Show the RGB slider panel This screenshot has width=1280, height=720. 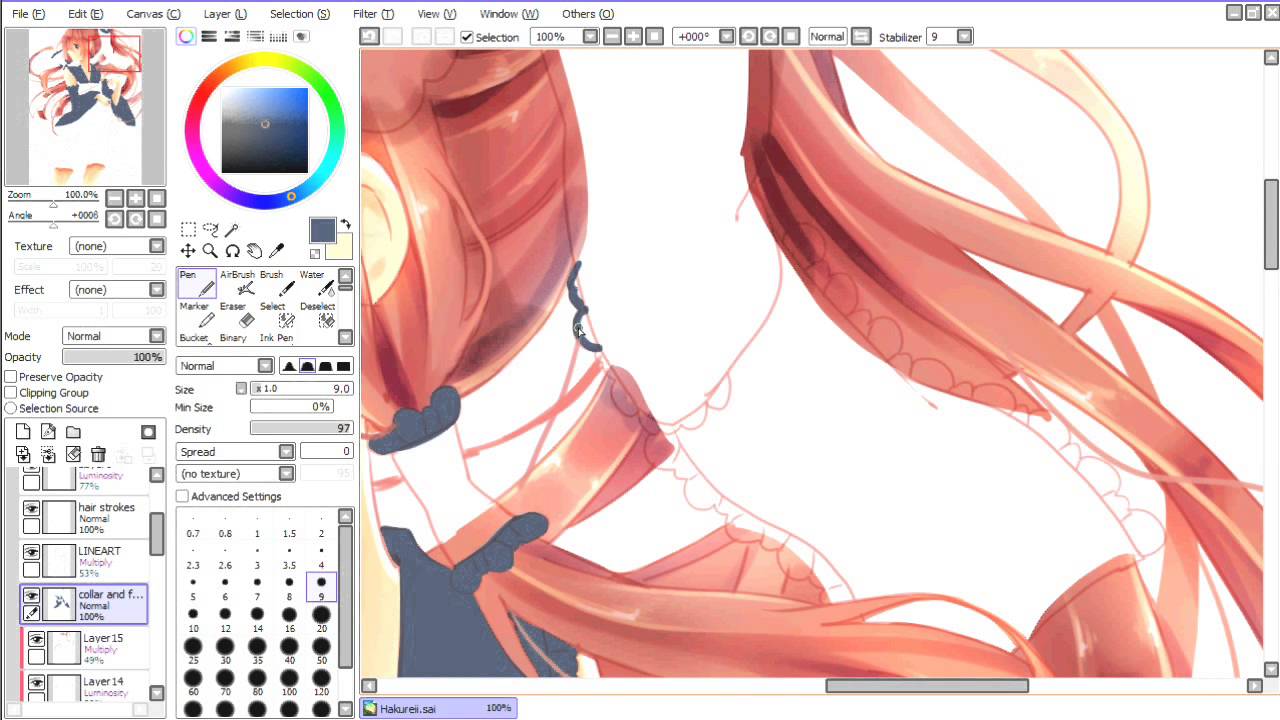(x=209, y=36)
